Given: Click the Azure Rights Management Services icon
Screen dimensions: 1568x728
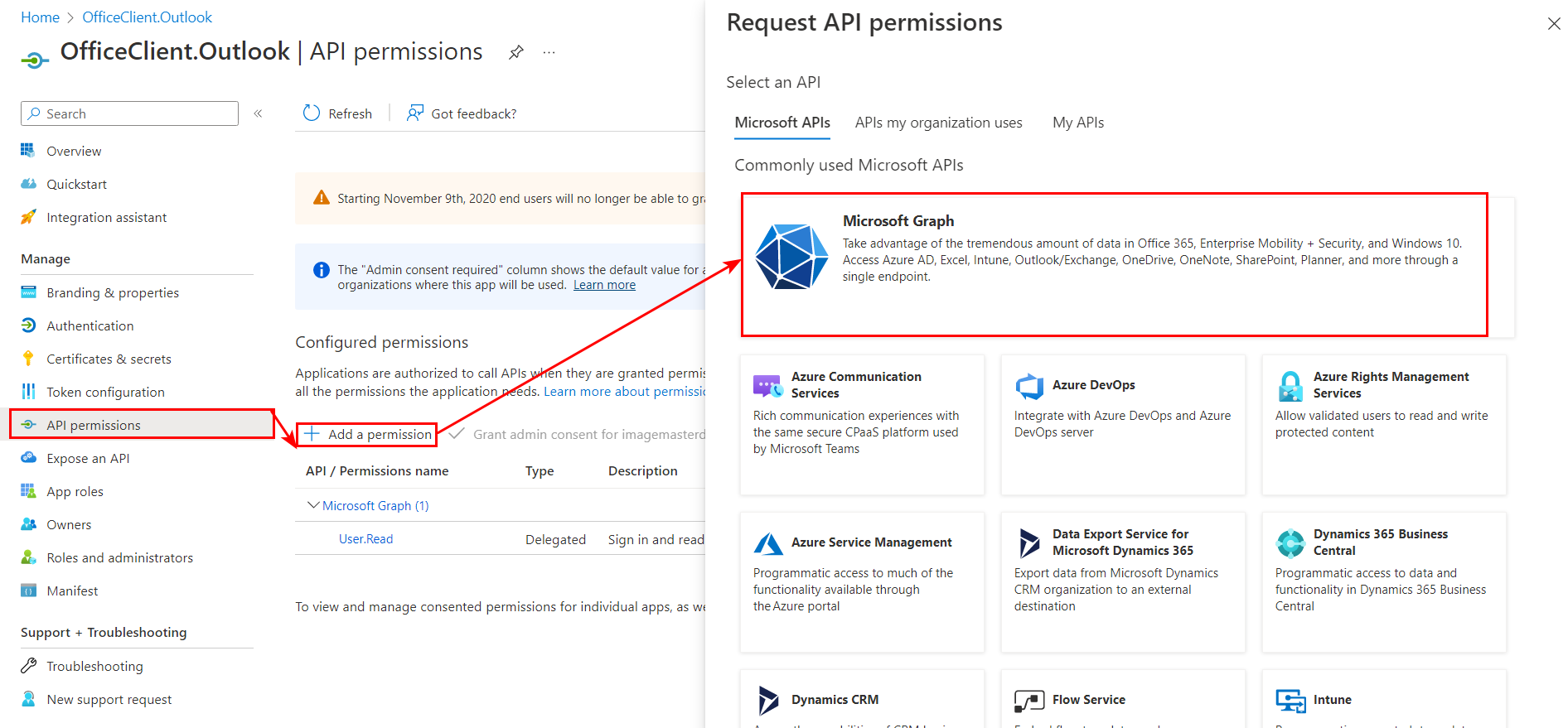Looking at the screenshot, I should pyautogui.click(x=1290, y=386).
